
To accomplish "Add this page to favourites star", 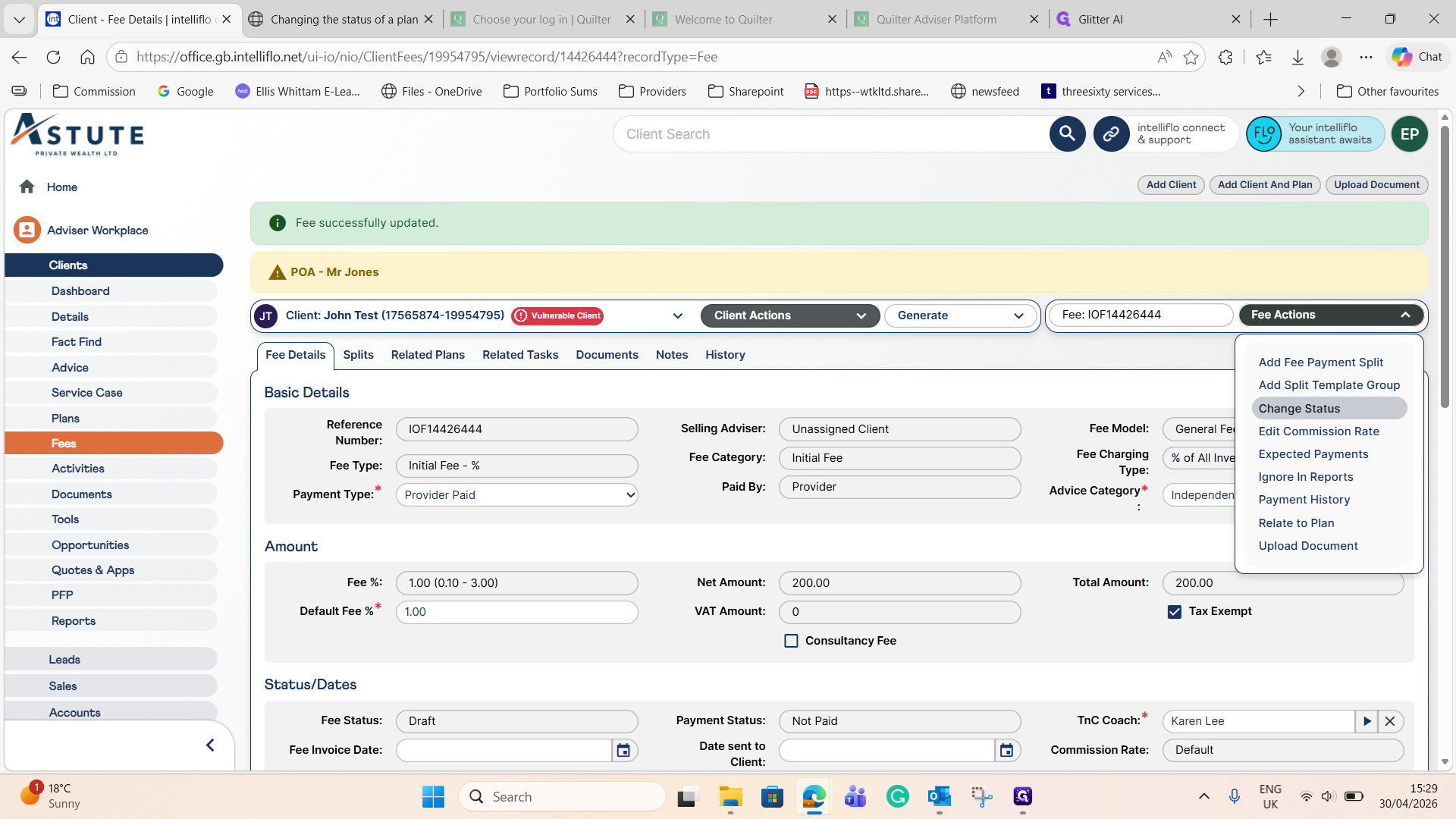I will 1191,57.
